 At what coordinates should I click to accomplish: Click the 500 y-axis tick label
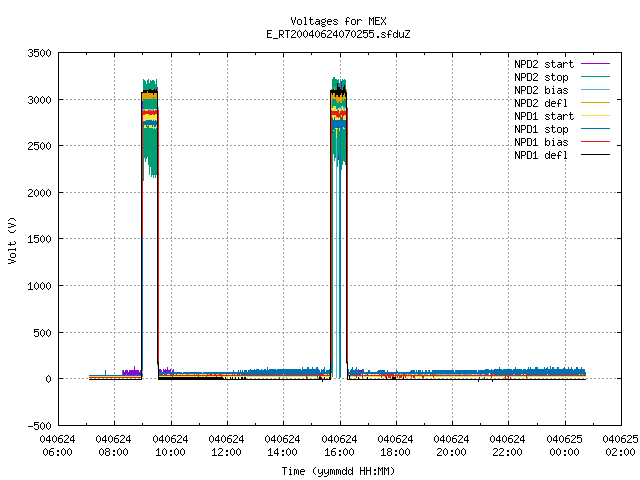[x=42, y=333]
